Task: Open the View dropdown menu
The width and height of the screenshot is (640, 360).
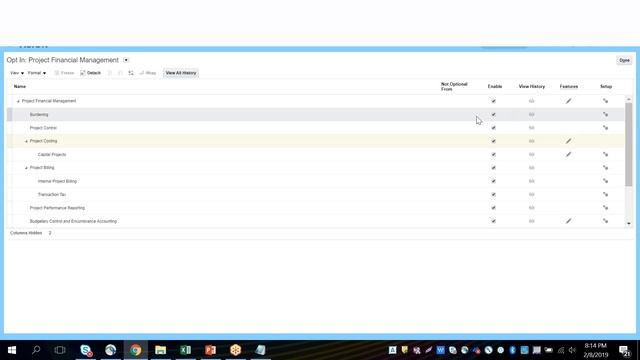Action: coord(17,73)
